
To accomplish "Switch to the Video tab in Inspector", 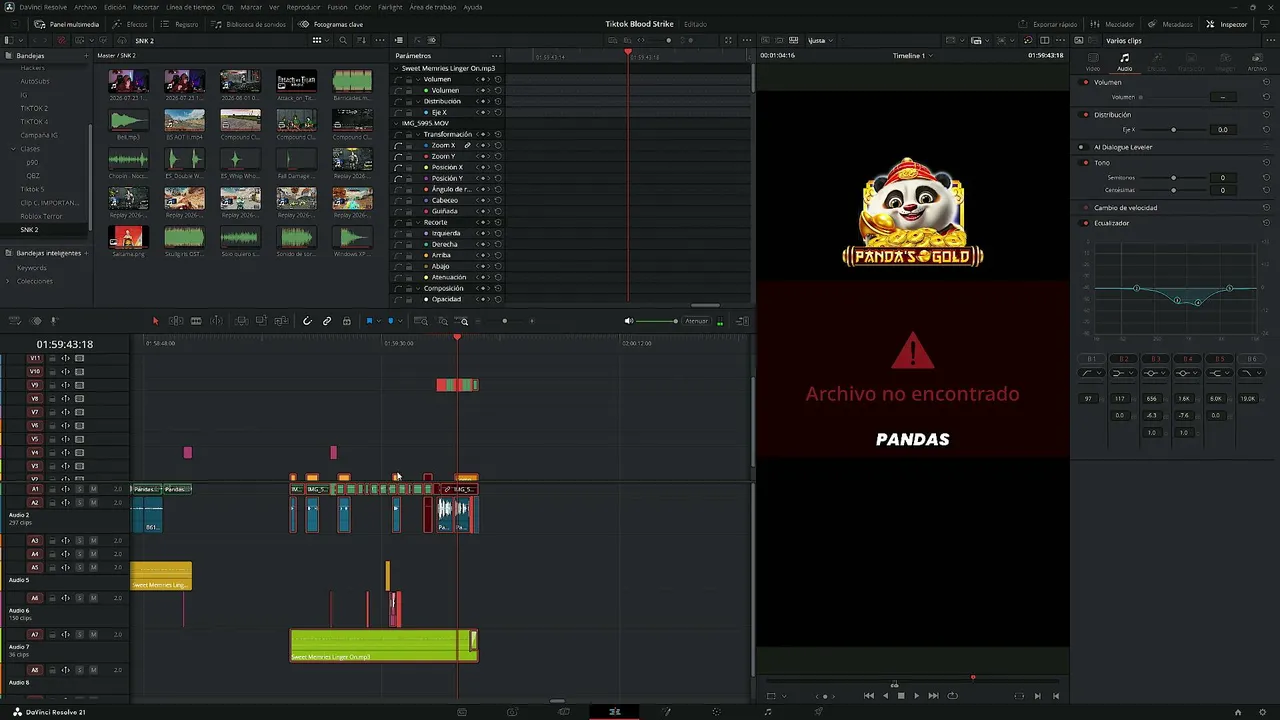I will click(x=1093, y=62).
